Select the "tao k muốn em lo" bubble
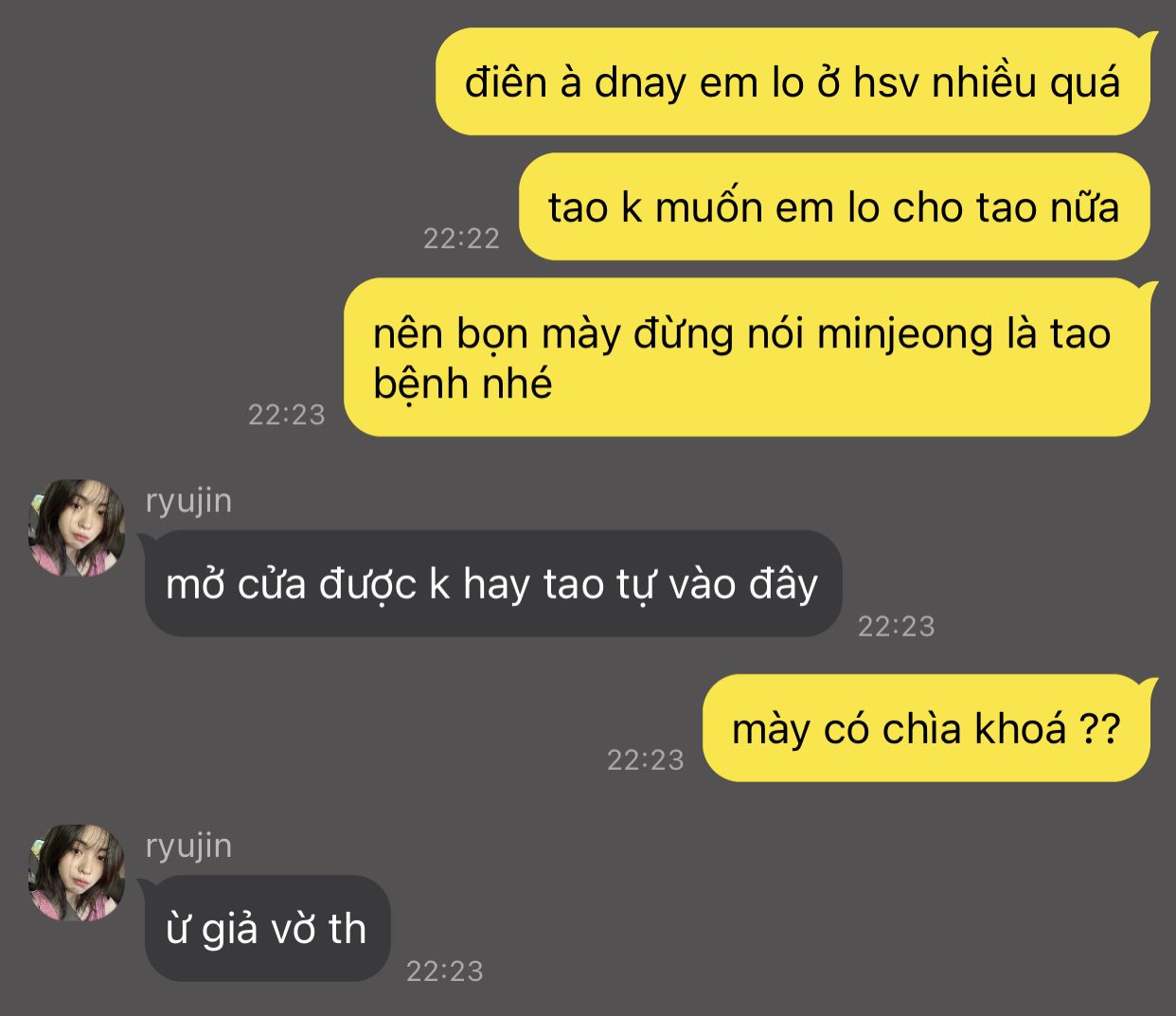Viewport: 1176px width, 1016px height. pos(834,207)
